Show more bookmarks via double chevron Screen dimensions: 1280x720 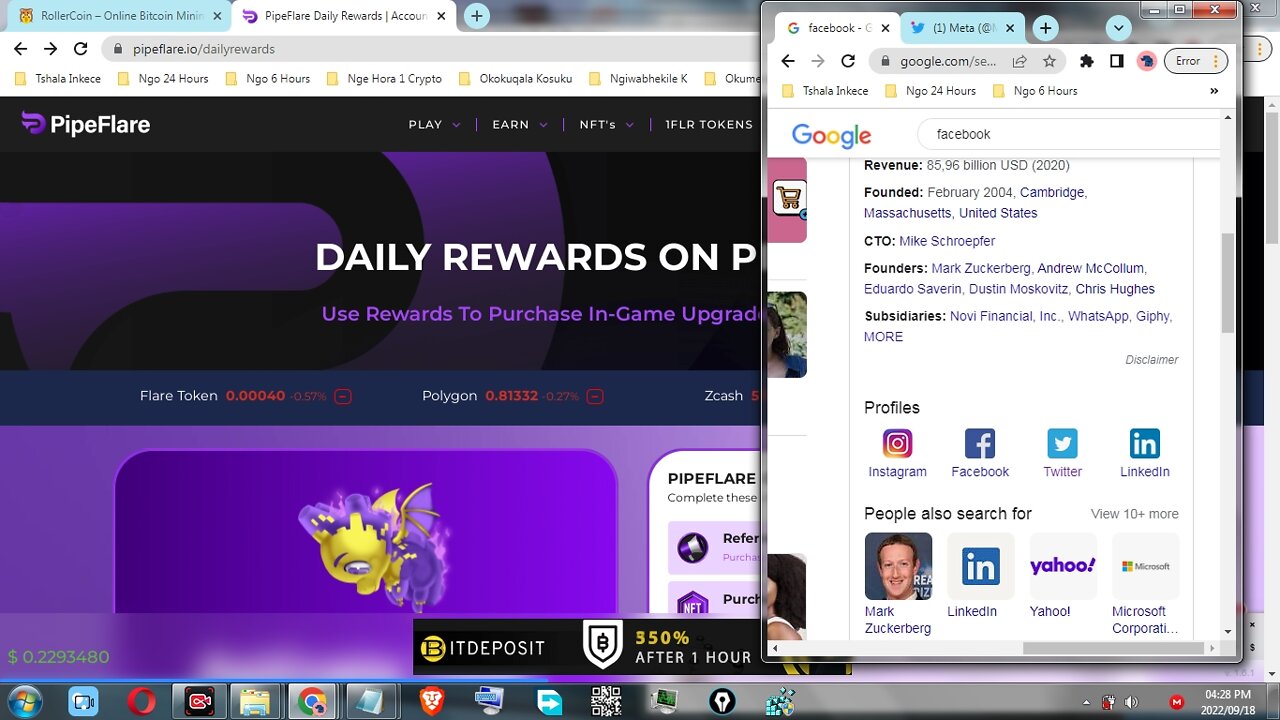[x=1214, y=91]
